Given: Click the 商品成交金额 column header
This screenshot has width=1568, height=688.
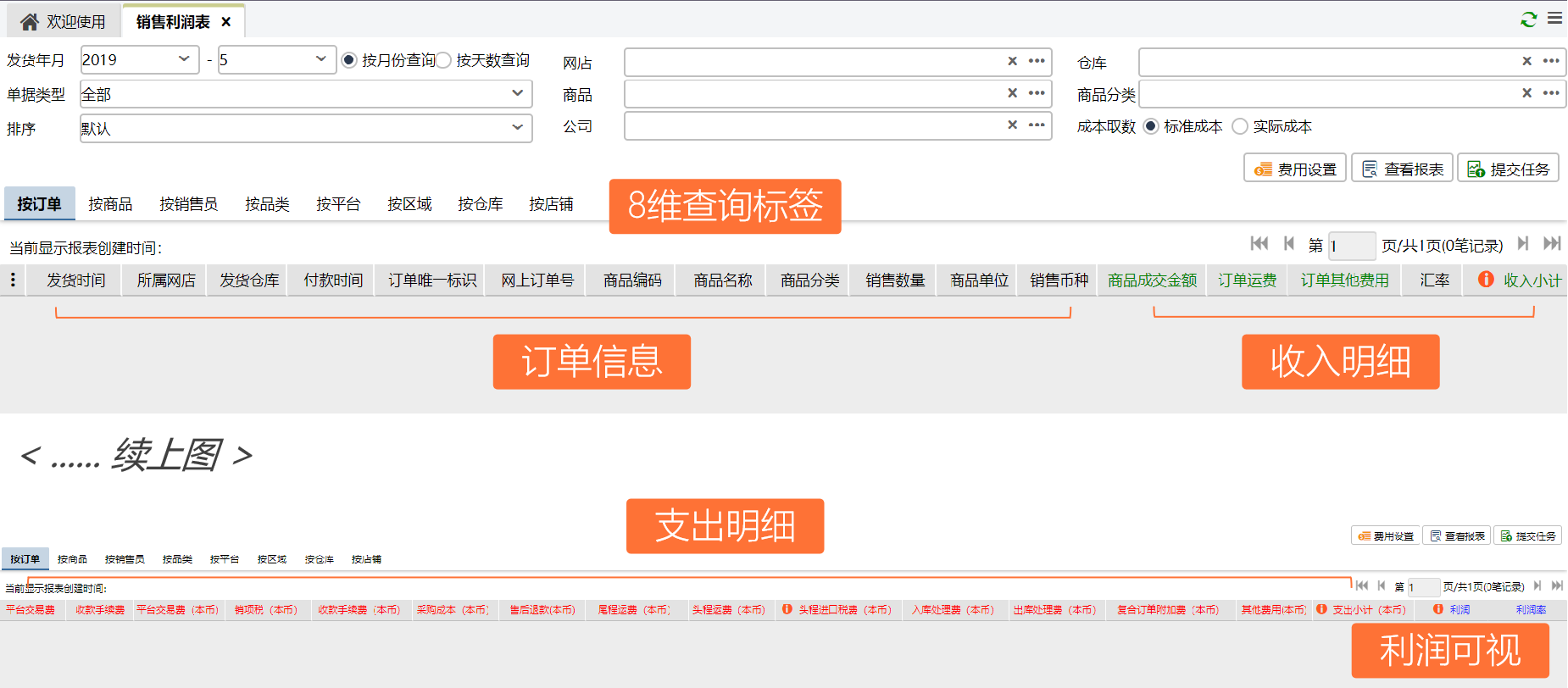Looking at the screenshot, I should pos(1153,280).
